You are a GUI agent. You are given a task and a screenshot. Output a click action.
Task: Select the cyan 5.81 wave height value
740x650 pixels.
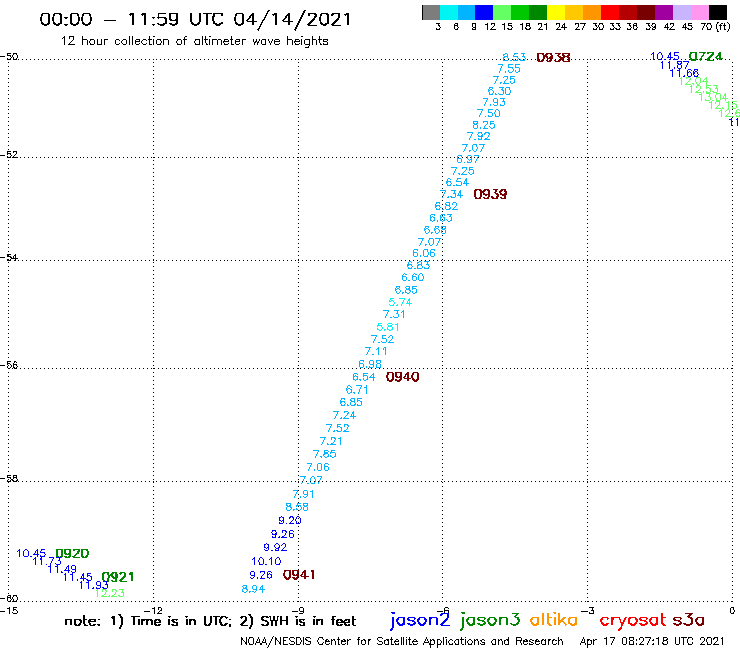(387, 327)
